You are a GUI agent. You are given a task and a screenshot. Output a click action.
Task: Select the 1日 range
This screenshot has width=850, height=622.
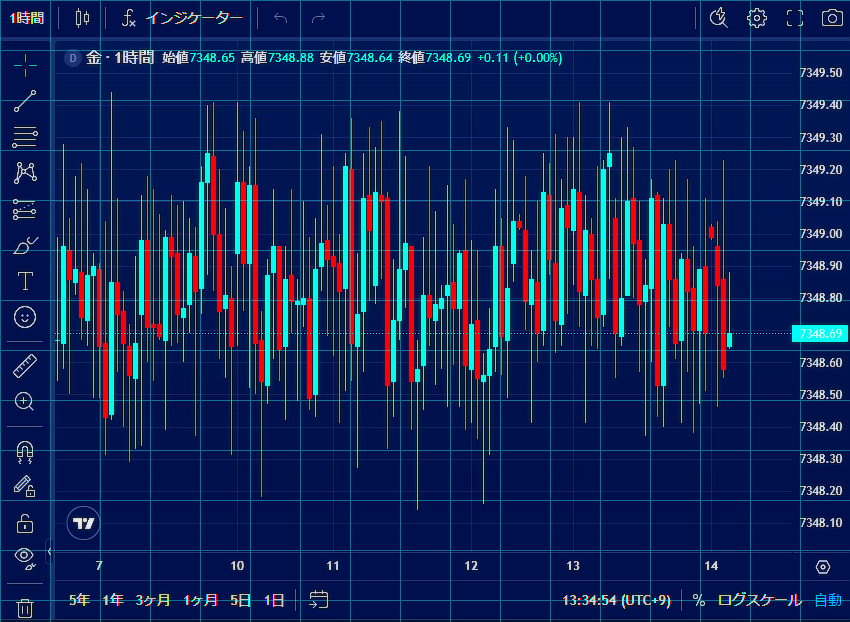tap(274, 600)
